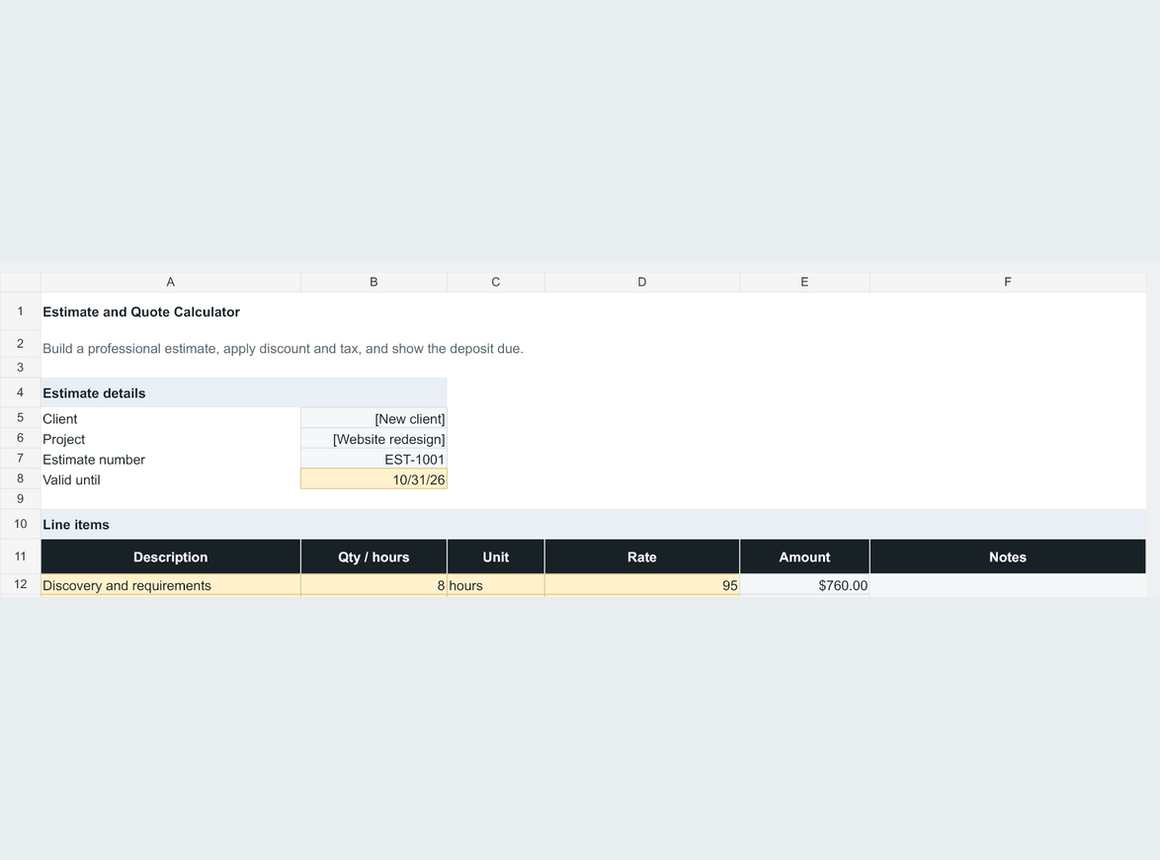Select the Discovery and requirements cell
This screenshot has height=860, width=1160.
pyautogui.click(x=170, y=585)
